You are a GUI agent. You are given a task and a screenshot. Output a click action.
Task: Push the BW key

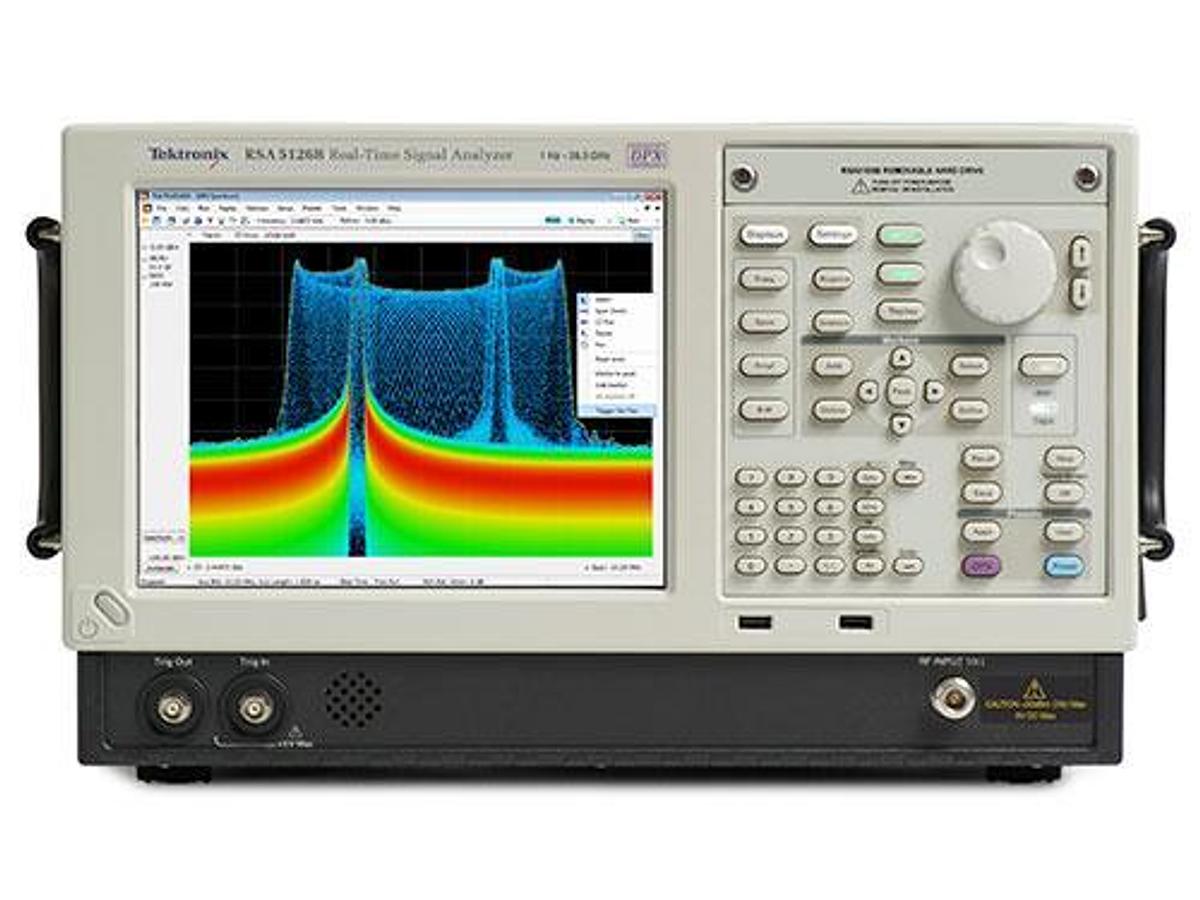(764, 409)
